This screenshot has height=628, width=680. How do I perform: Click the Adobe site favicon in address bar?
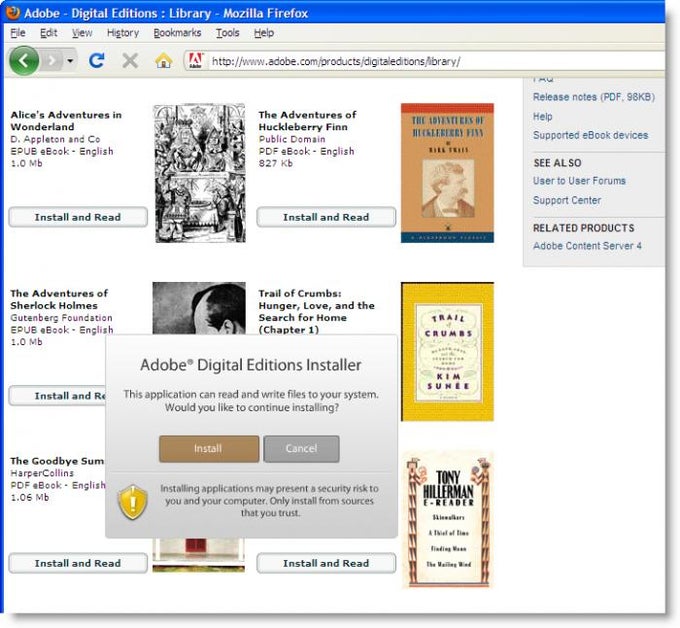click(x=195, y=61)
